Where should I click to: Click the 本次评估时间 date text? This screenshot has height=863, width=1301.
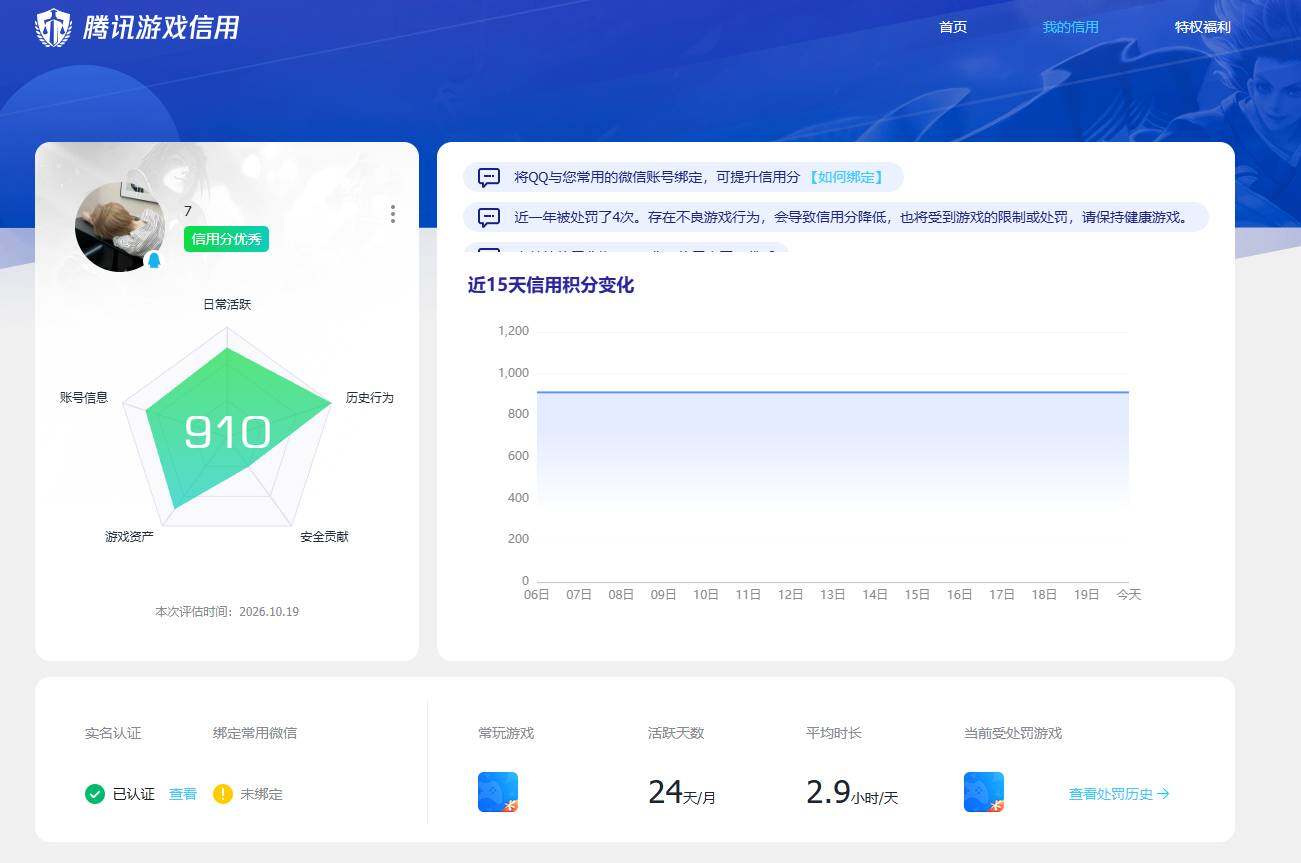coord(227,611)
